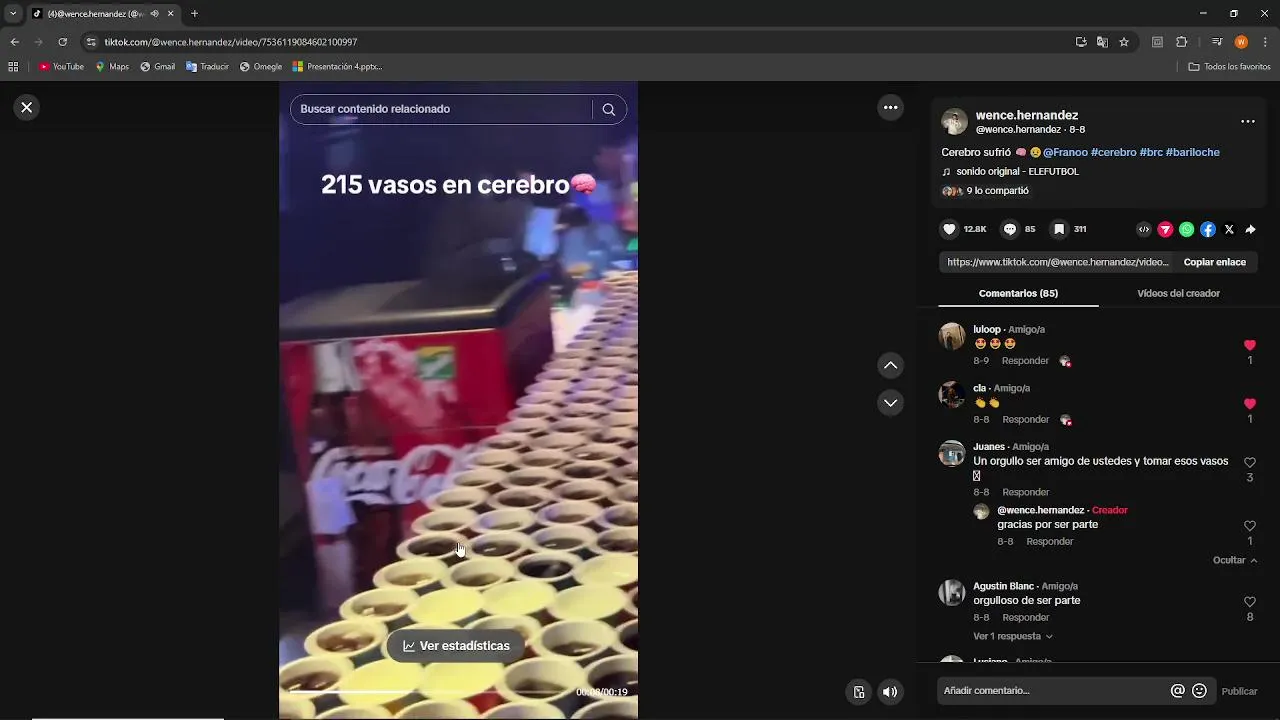
Task: Open emoji picker in comment box
Action: pyautogui.click(x=1199, y=691)
